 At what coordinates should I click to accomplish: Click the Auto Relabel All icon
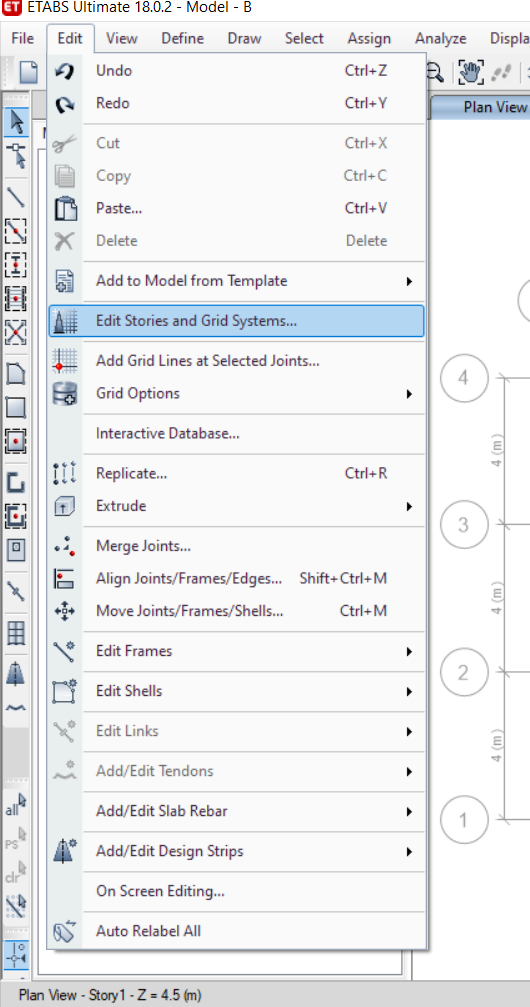(66, 931)
